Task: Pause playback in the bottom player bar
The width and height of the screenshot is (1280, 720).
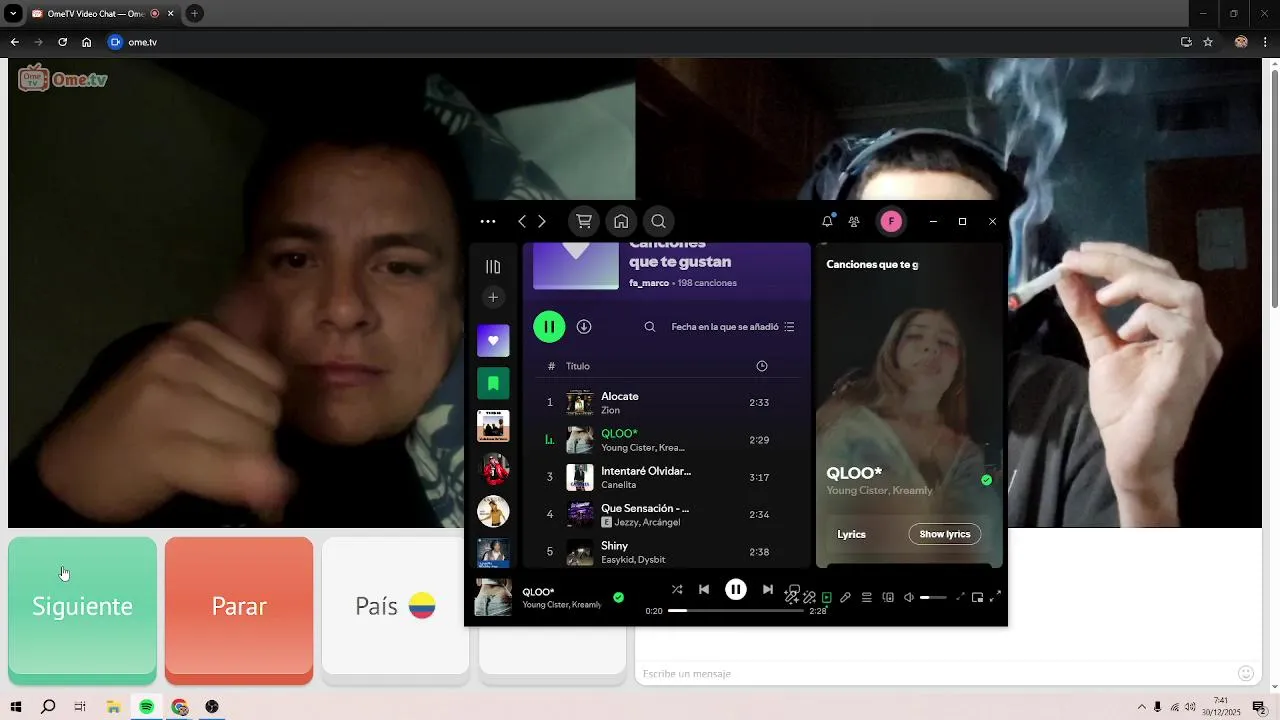Action: coord(736,590)
